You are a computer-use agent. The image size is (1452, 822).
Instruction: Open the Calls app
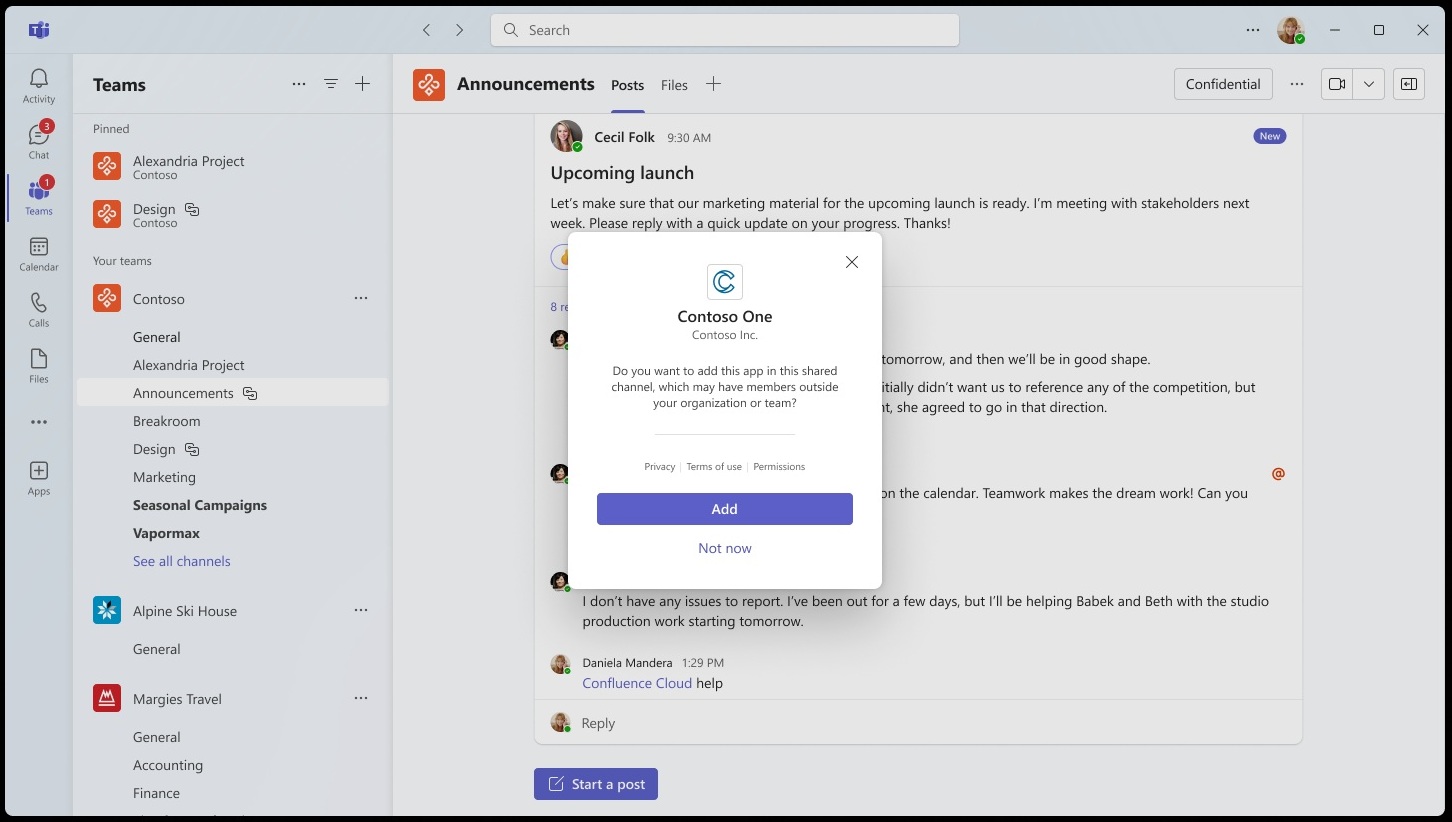(x=39, y=310)
